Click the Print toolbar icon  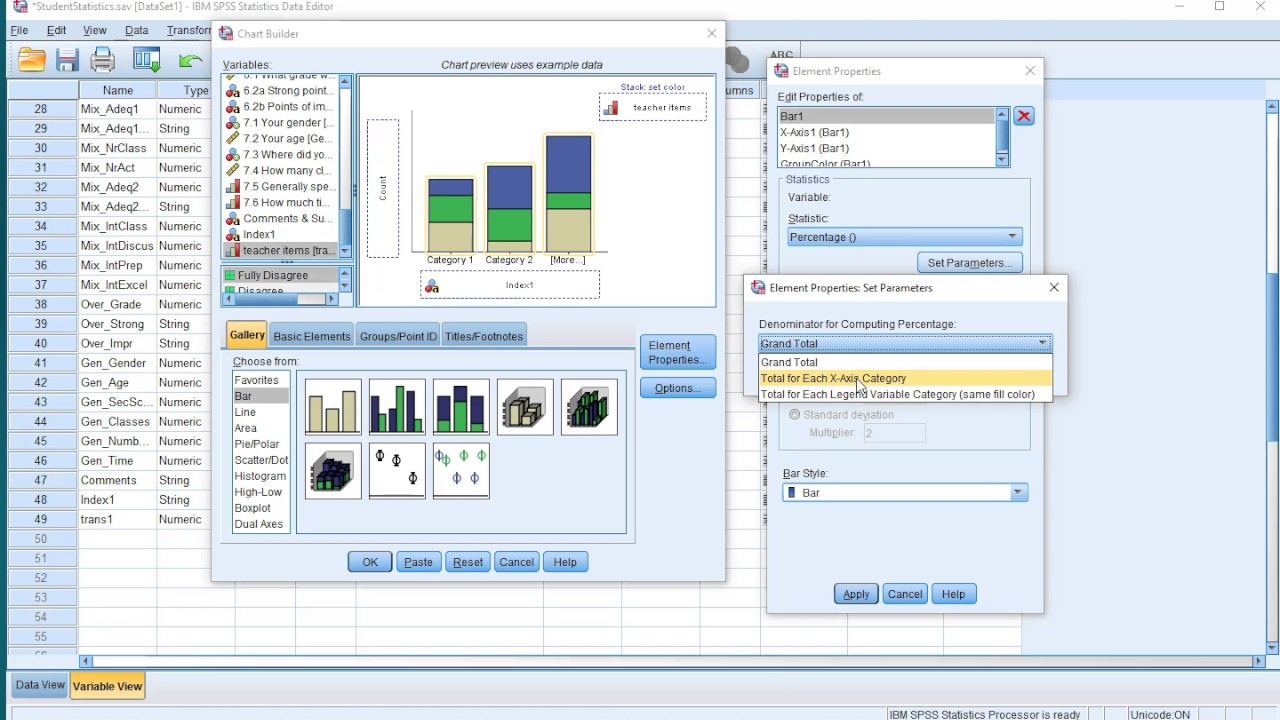(103, 60)
